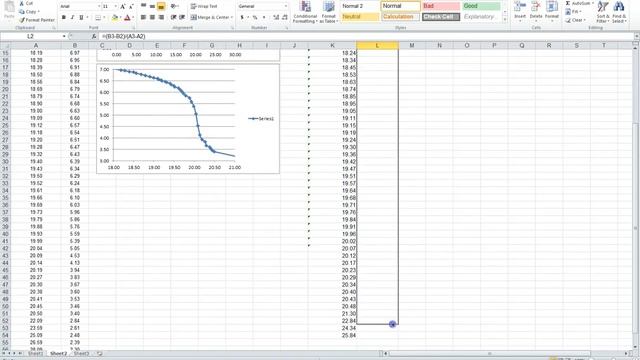The image size is (640, 360).
Task: Click the horizontal scrollbar at bottom
Action: (506, 353)
